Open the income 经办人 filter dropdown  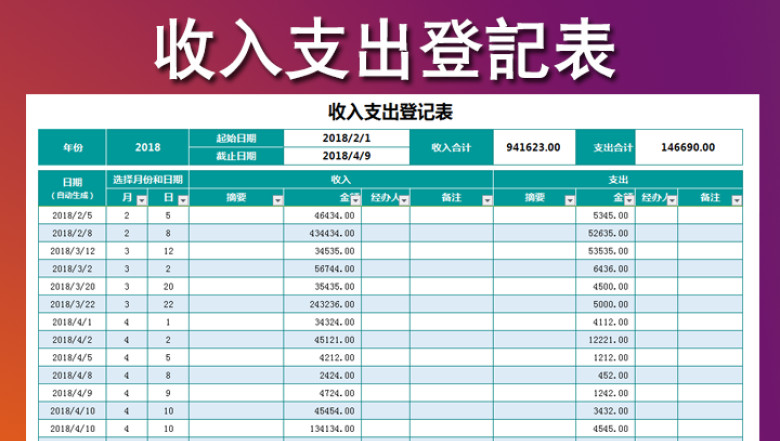404,200
